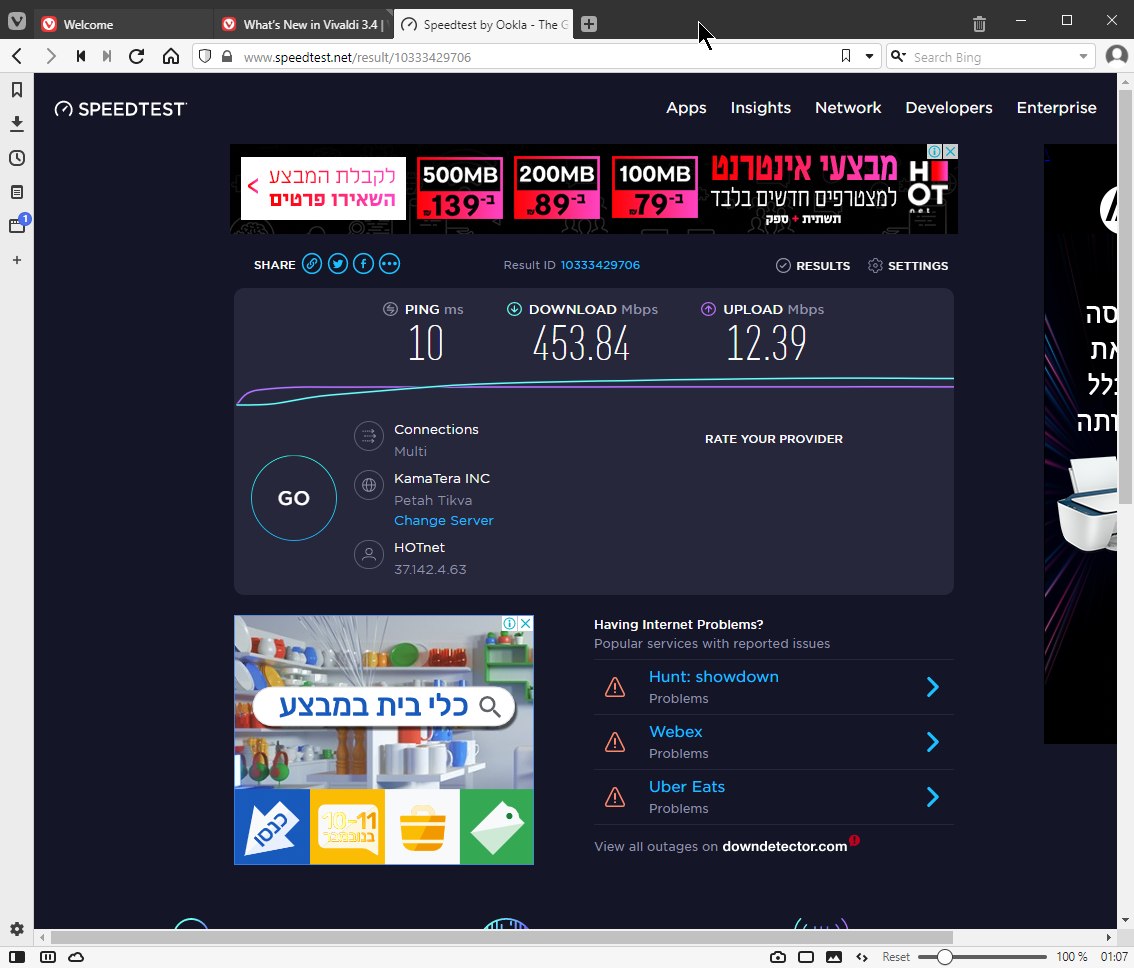This screenshot has width=1134, height=968.
Task: Copy result link via share icon
Action: tap(312, 263)
